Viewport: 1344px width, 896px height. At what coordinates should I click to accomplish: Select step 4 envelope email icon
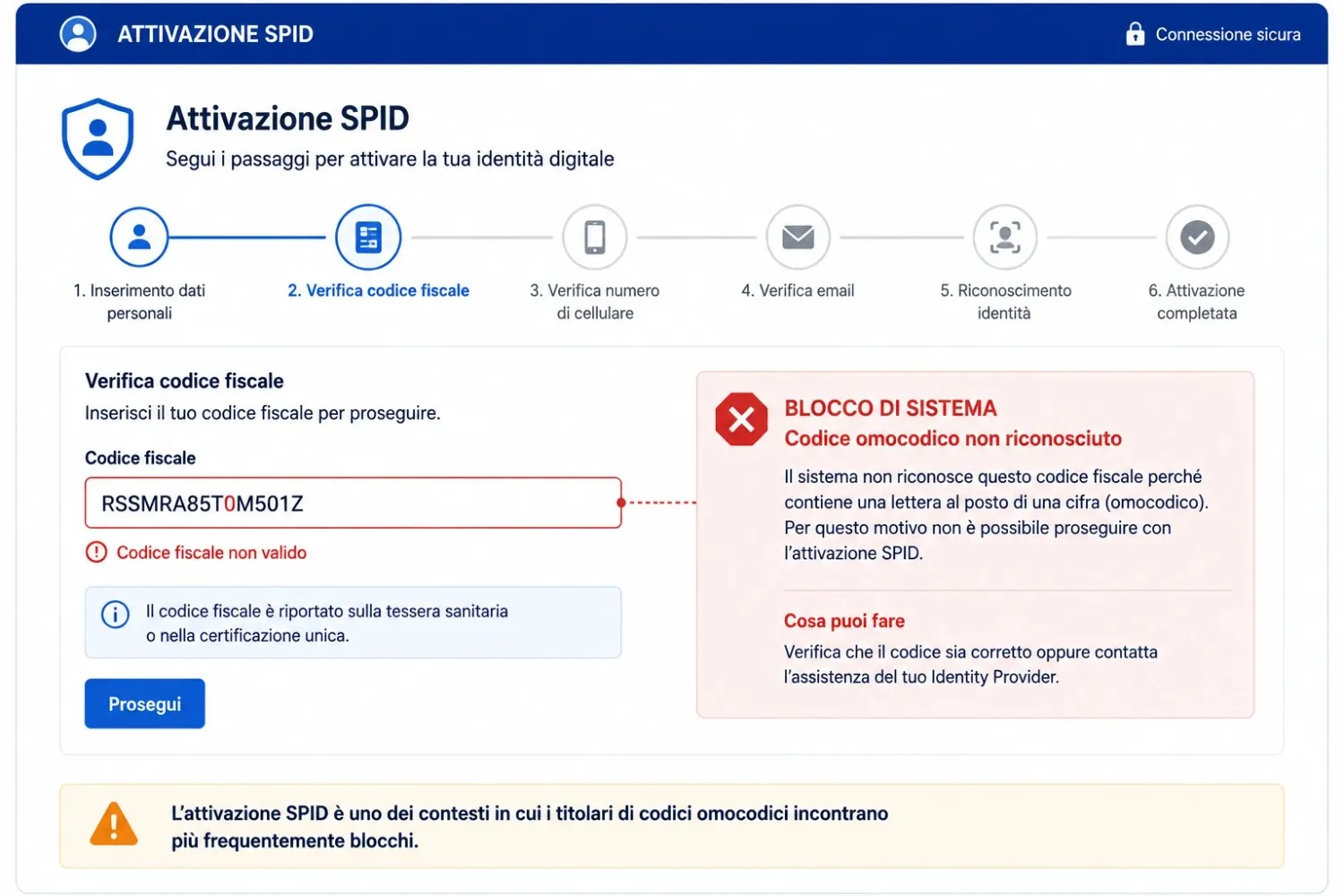pos(798,237)
